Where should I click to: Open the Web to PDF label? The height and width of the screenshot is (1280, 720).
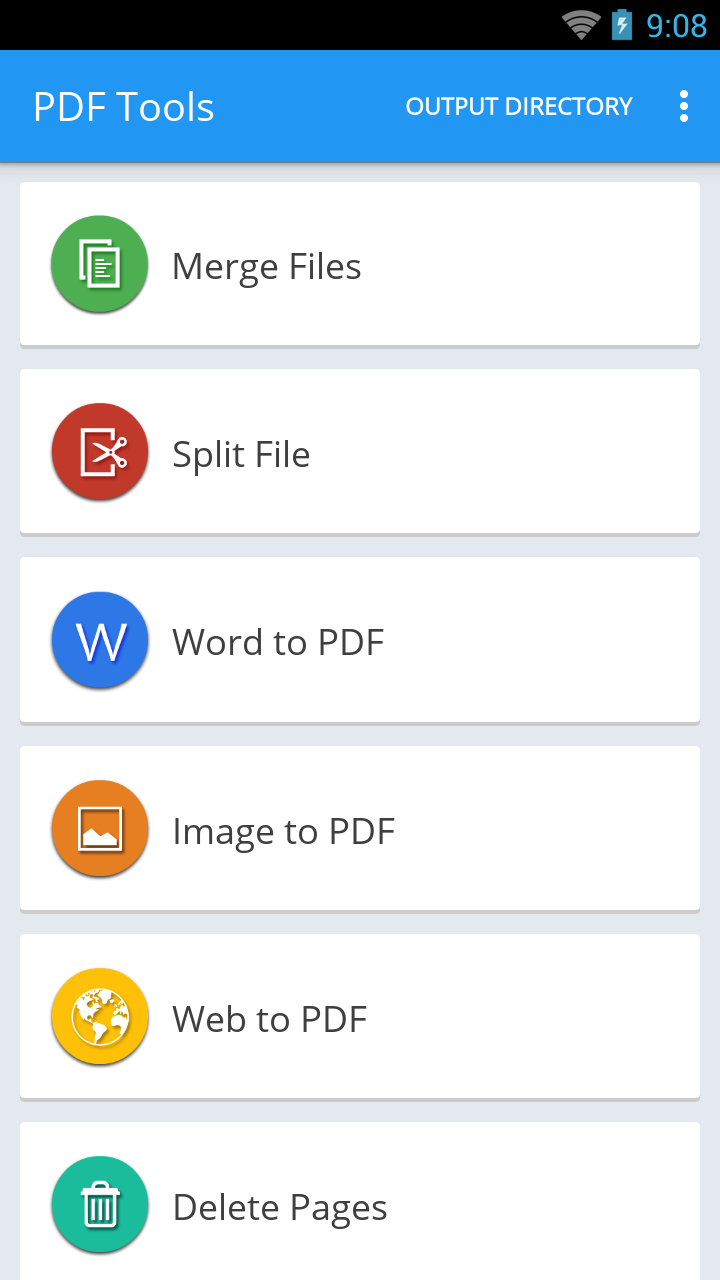[270, 1020]
